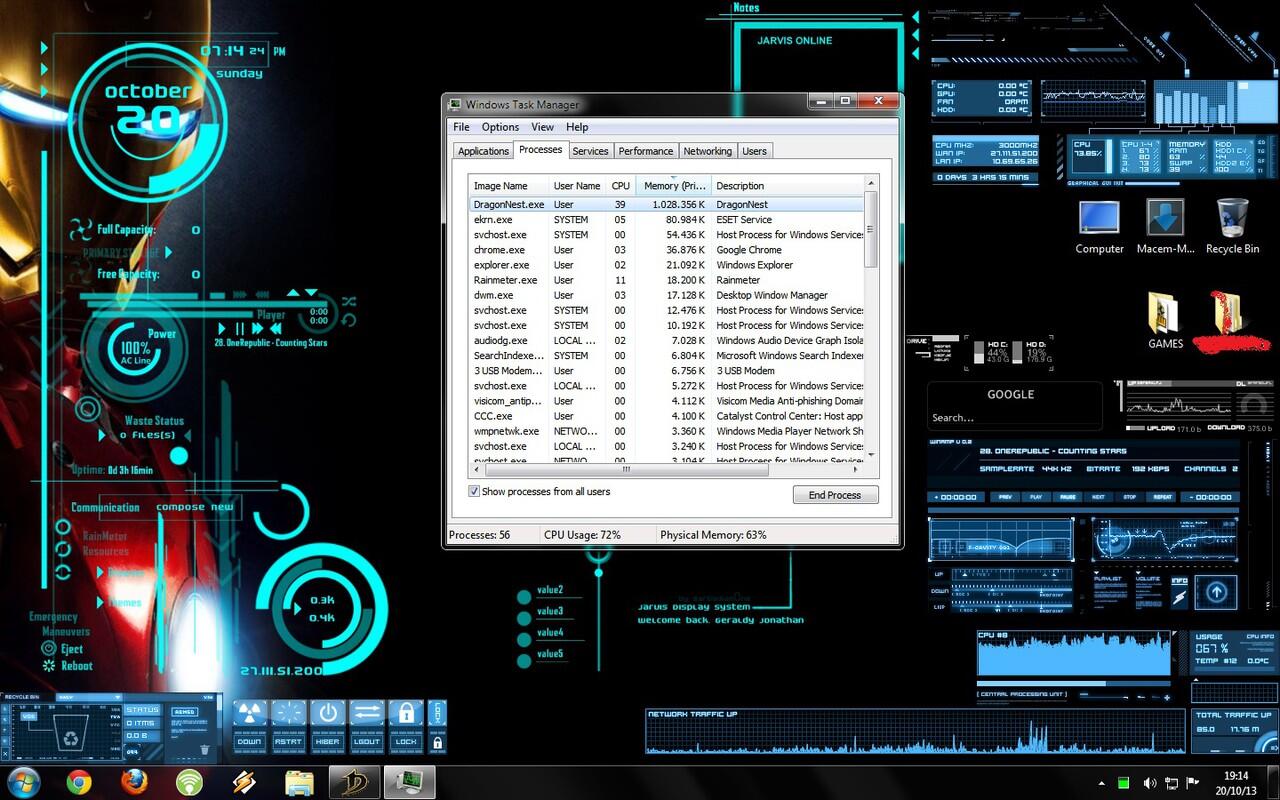1280x800 pixels.
Task: Click the End Process button
Action: point(835,495)
